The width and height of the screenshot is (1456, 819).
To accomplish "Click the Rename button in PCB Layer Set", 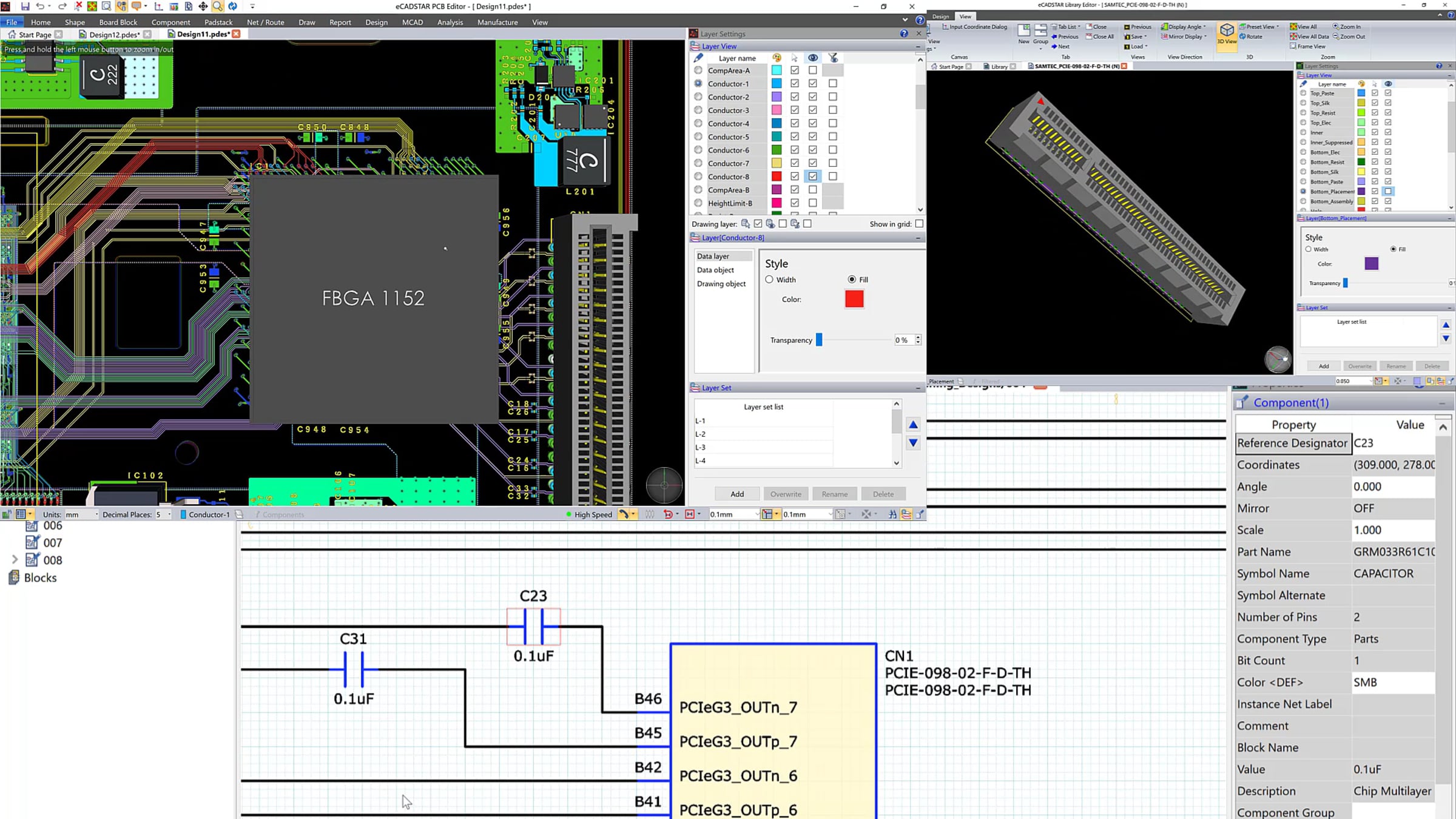I will 835,494.
